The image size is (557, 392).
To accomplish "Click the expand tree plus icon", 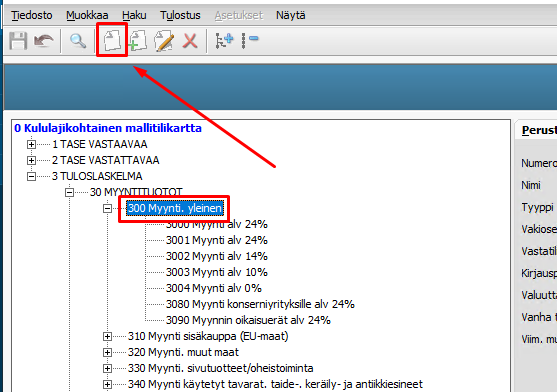I will tap(224, 40).
